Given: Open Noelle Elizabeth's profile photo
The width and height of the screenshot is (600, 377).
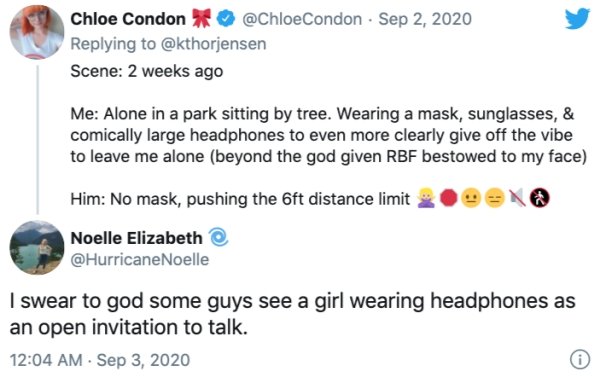Looking at the screenshot, I should click(37, 248).
